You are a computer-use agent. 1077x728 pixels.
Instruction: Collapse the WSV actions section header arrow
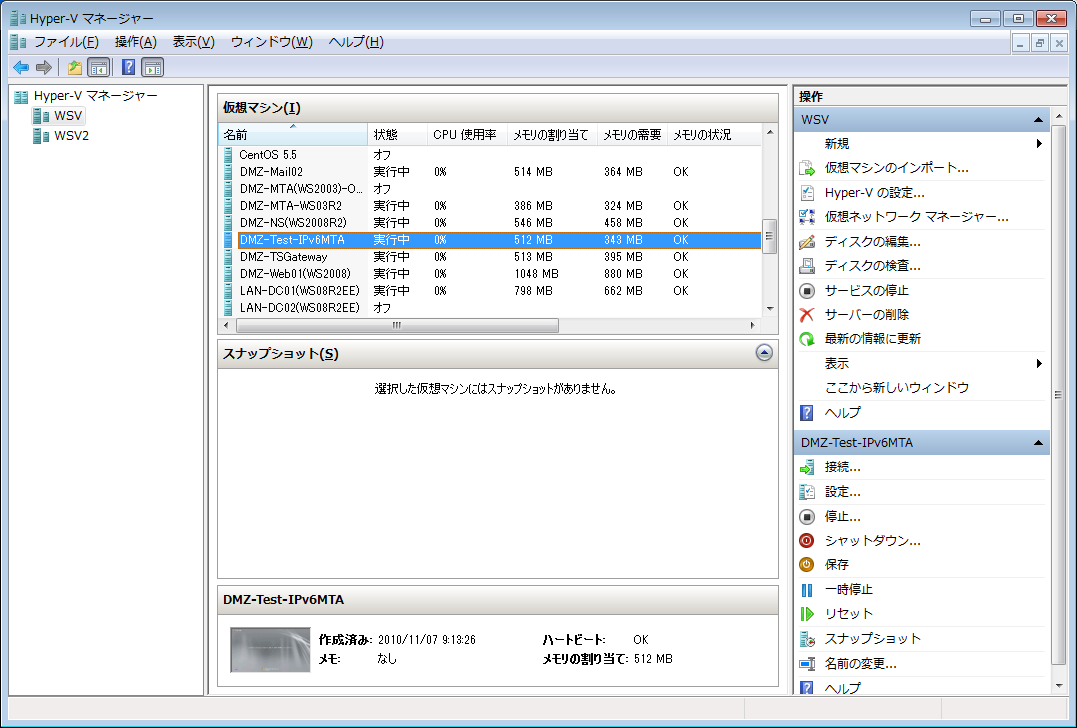pos(1039,120)
